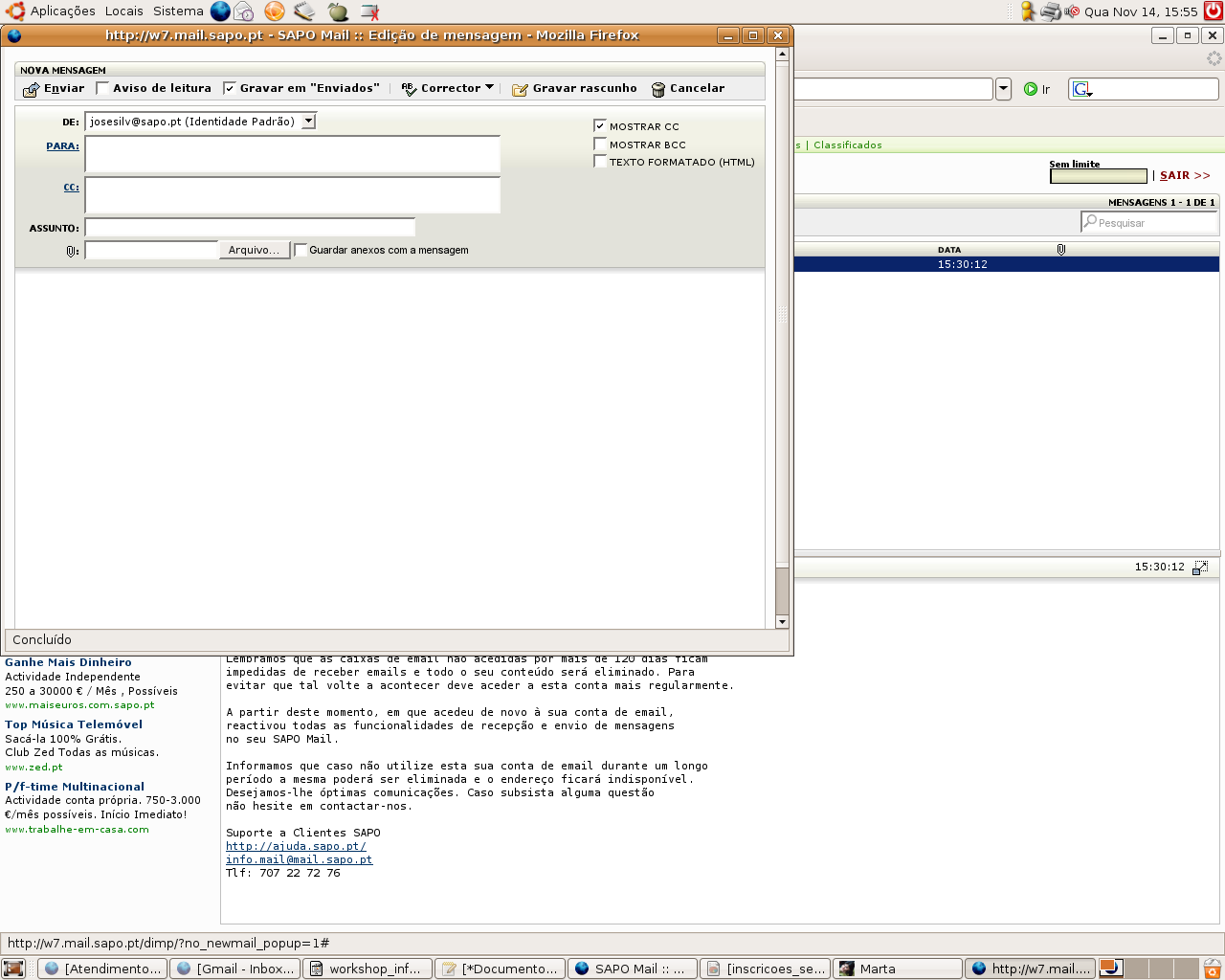Viewport: 1225px width, 980px height.
Task: Open the Ganhe Mais Dinheiro ad link
Action: point(68,662)
